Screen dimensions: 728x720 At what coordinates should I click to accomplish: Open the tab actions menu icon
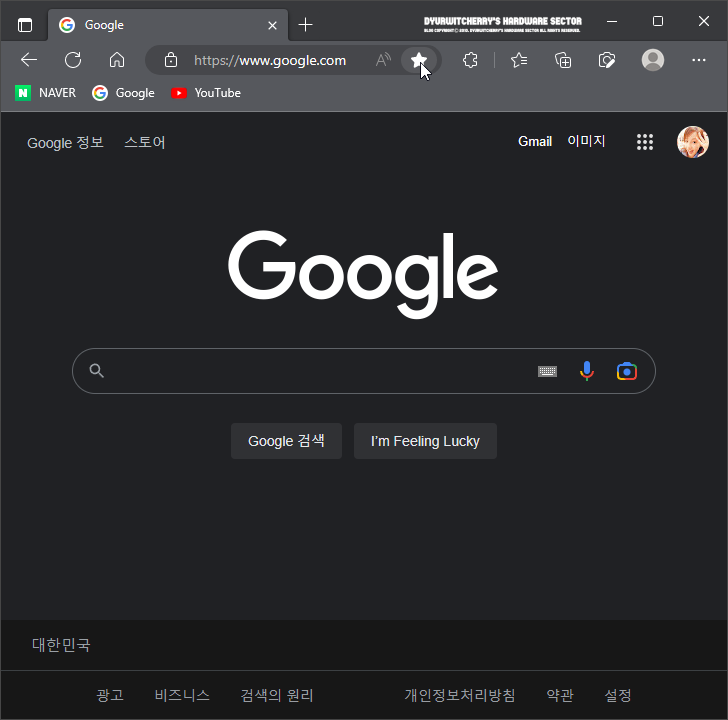(x=25, y=25)
